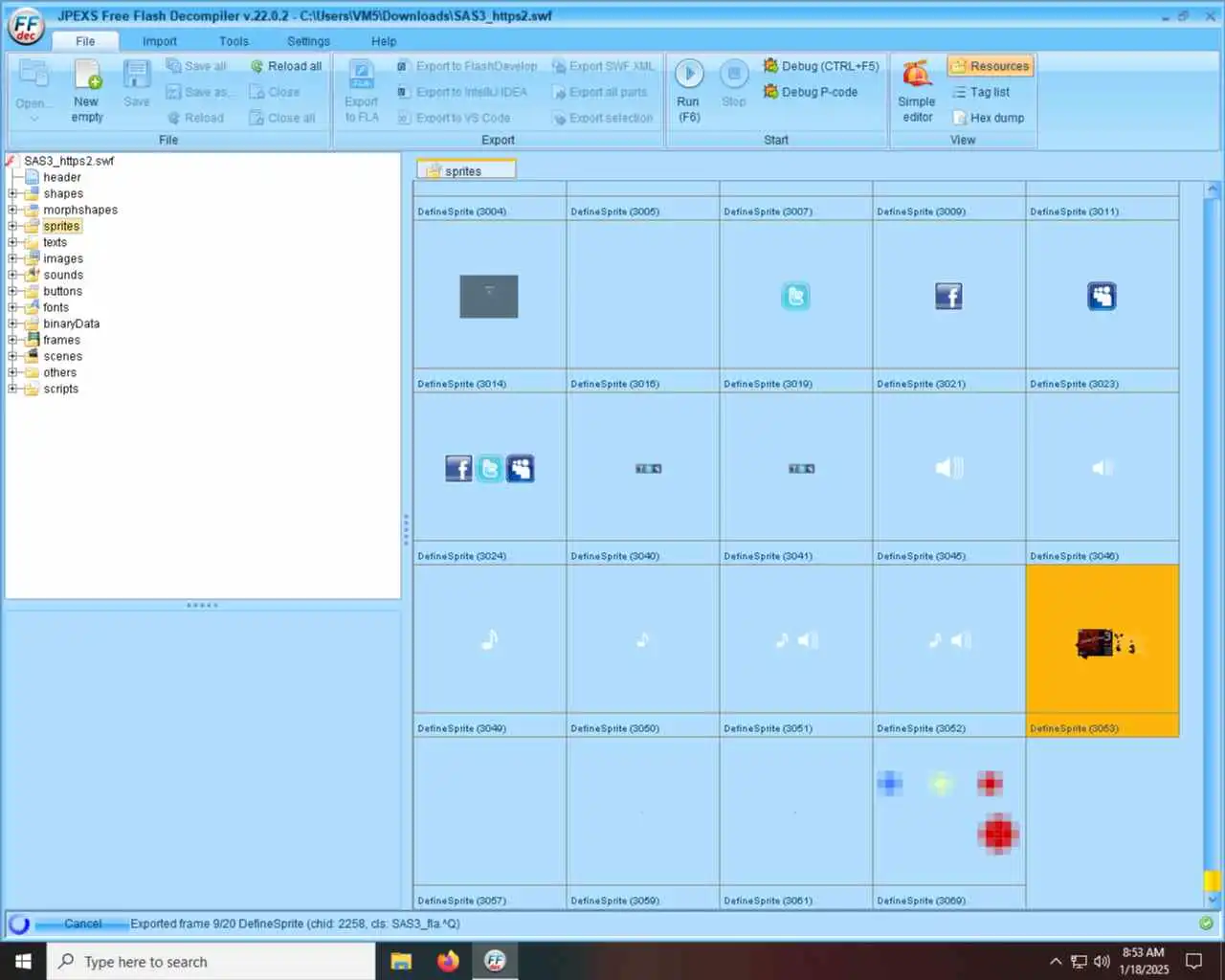1225x980 pixels.
Task: Open the Help ribbon tab
Action: click(384, 41)
